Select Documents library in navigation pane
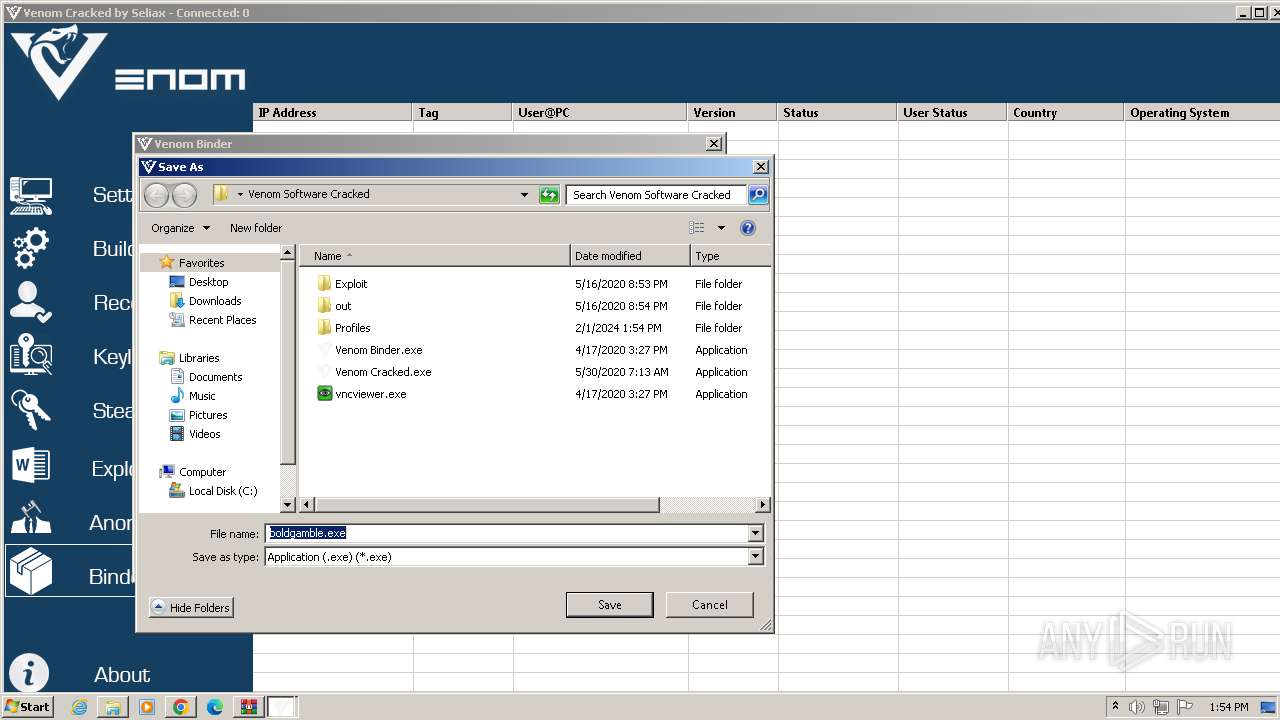The image size is (1280, 720). (215, 377)
